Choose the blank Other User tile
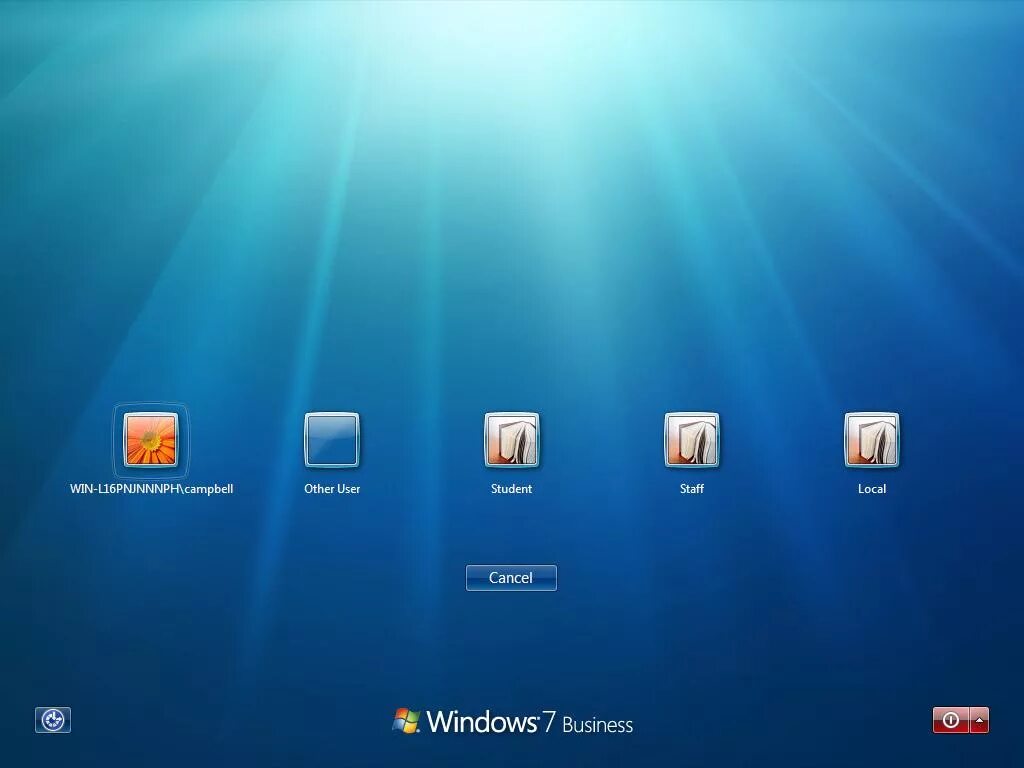Image resolution: width=1024 pixels, height=768 pixels. pyautogui.click(x=332, y=440)
